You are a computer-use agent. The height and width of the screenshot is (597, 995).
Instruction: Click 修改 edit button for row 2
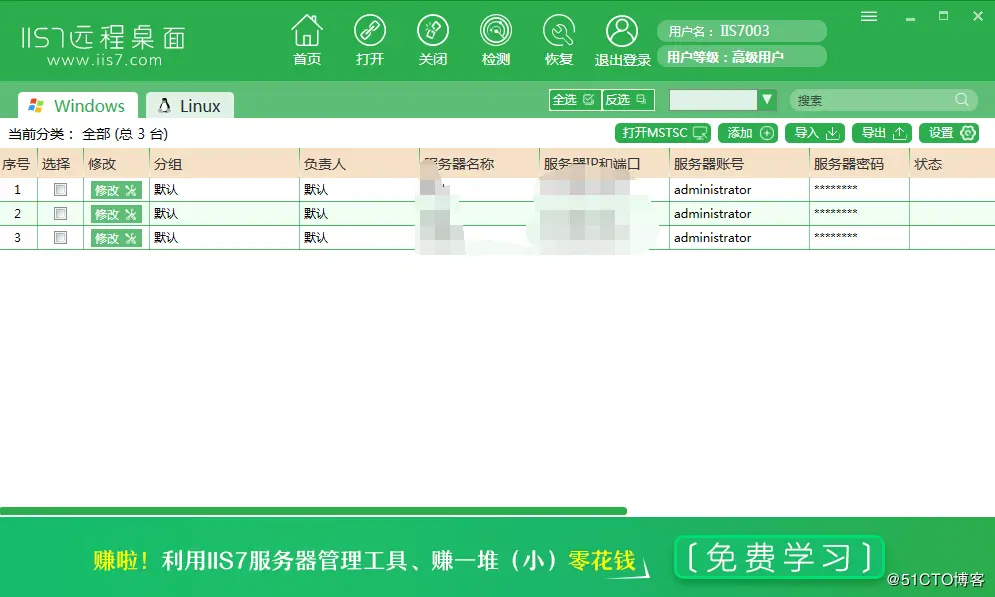pos(115,214)
